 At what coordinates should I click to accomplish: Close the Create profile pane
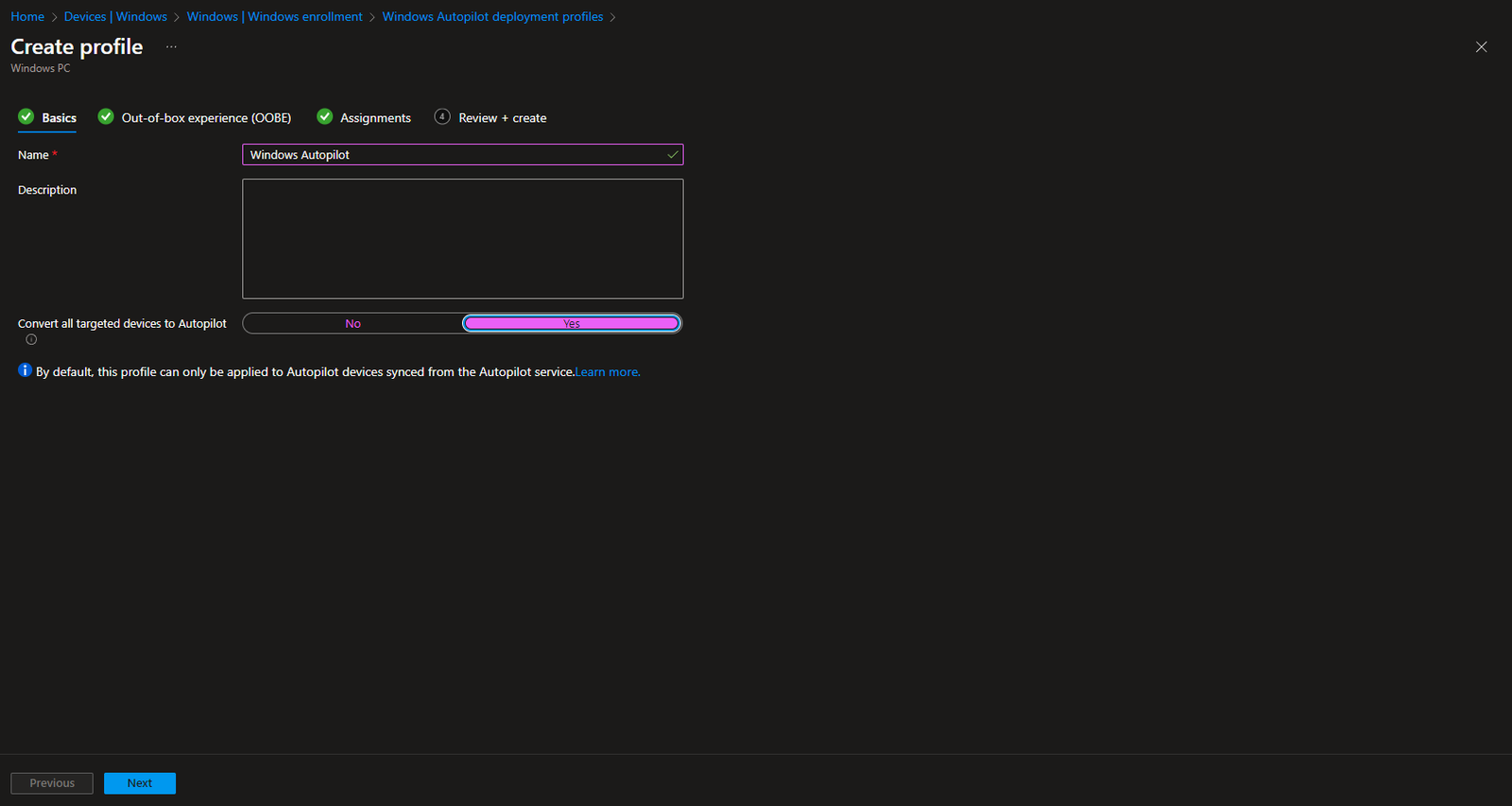[x=1481, y=46]
